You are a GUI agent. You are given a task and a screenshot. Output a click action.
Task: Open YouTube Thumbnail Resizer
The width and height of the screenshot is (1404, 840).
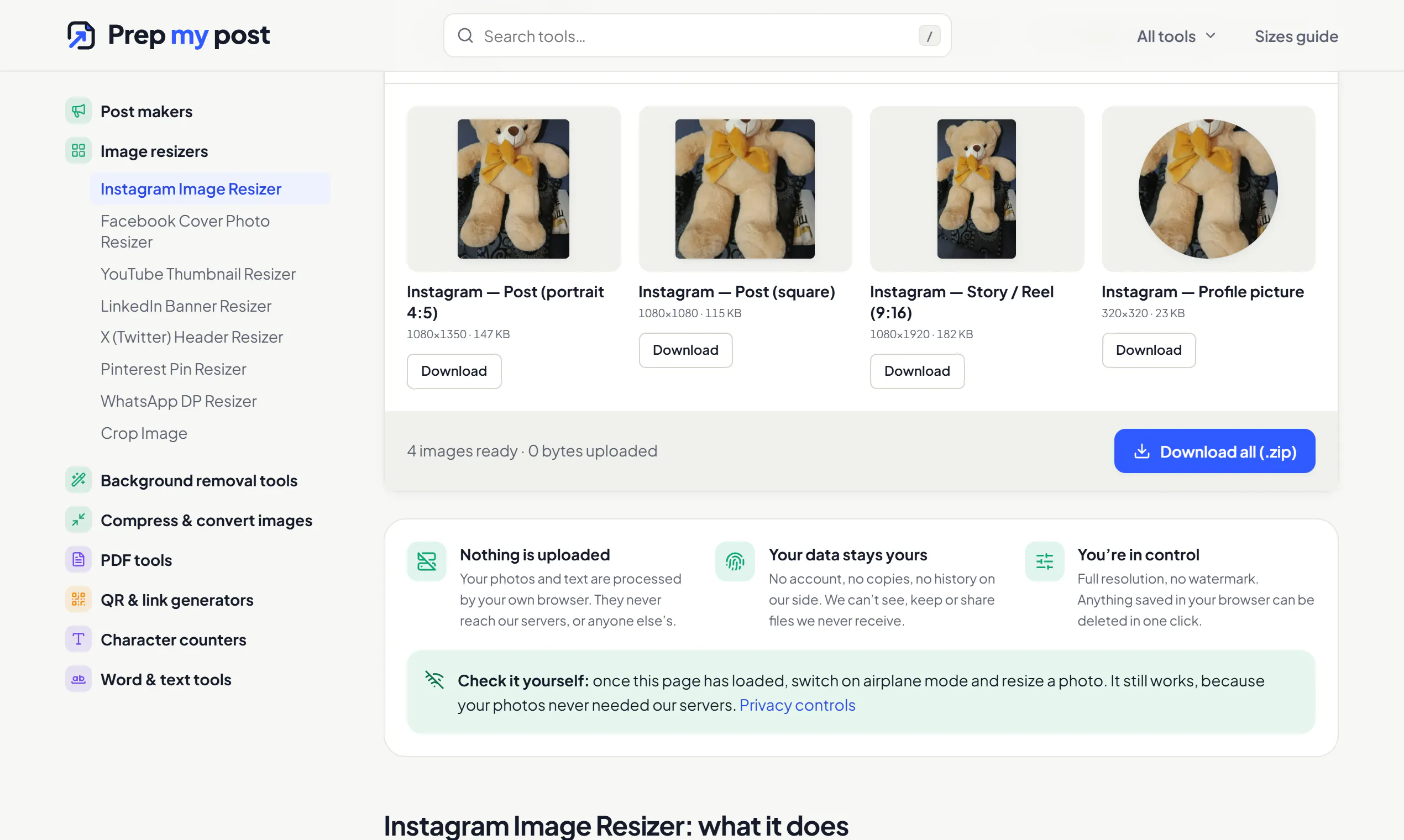pyautogui.click(x=198, y=274)
